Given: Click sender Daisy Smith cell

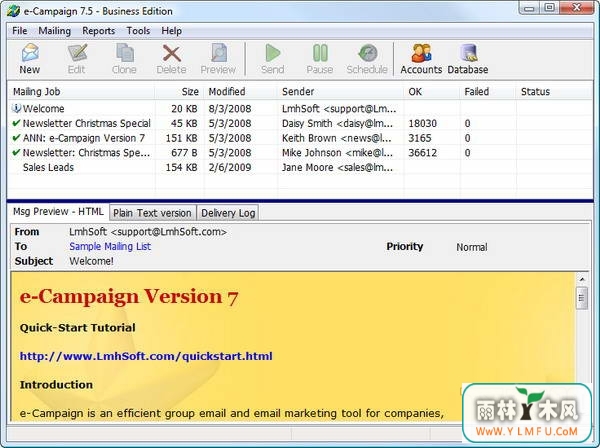Looking at the screenshot, I should [x=337, y=123].
